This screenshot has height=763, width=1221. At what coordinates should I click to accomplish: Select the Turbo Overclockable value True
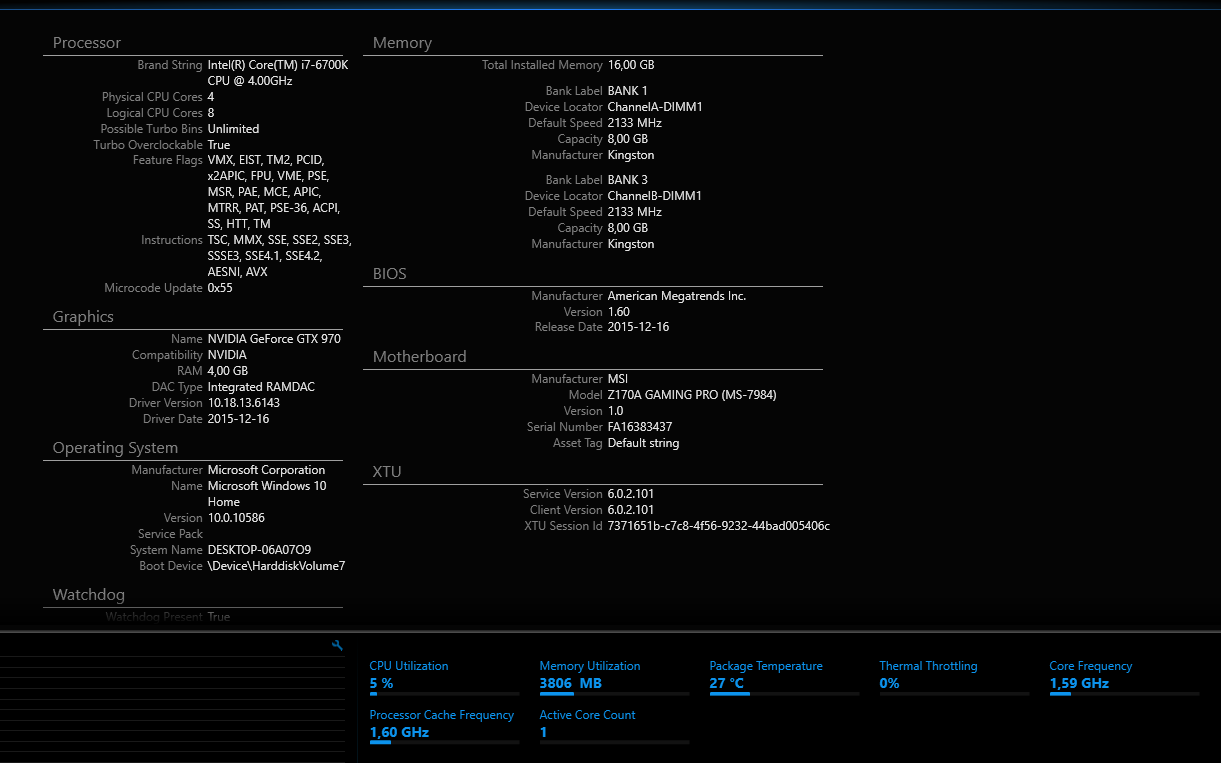click(219, 145)
